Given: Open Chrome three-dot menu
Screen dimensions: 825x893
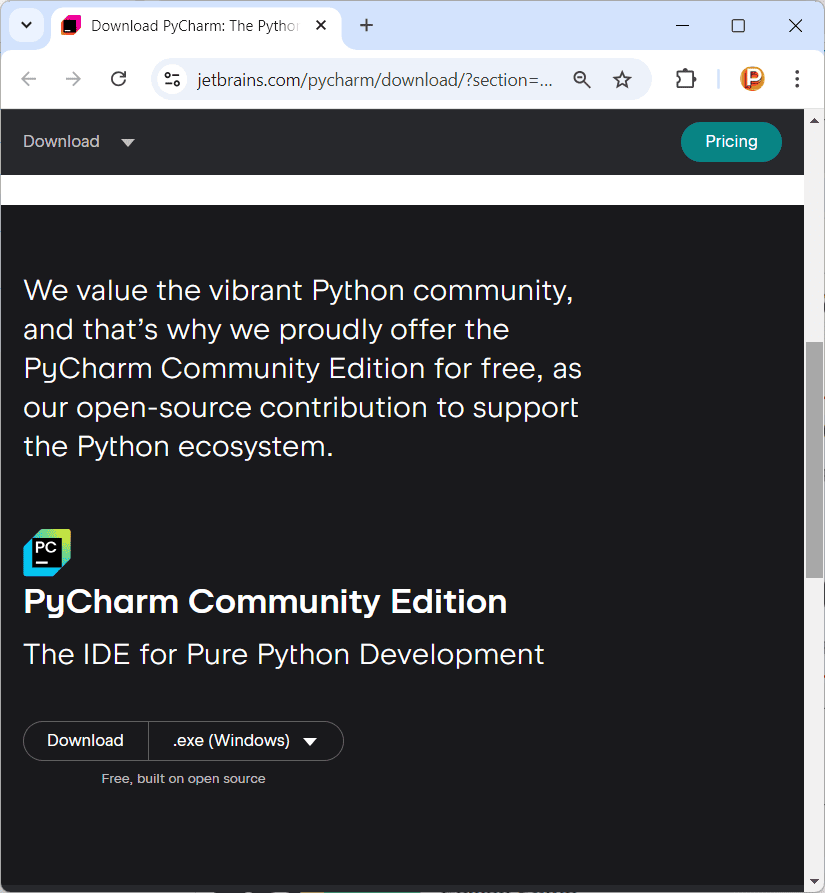Looking at the screenshot, I should 797,79.
